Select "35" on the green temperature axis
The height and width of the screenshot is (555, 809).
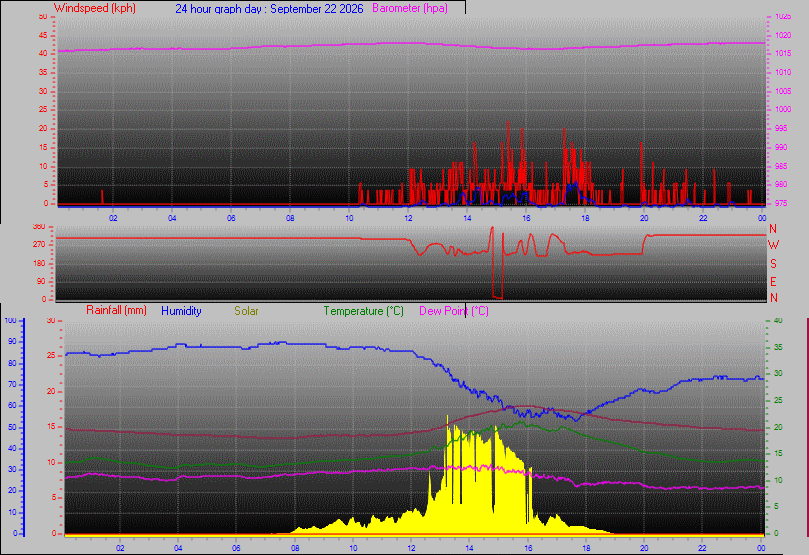(x=778, y=347)
